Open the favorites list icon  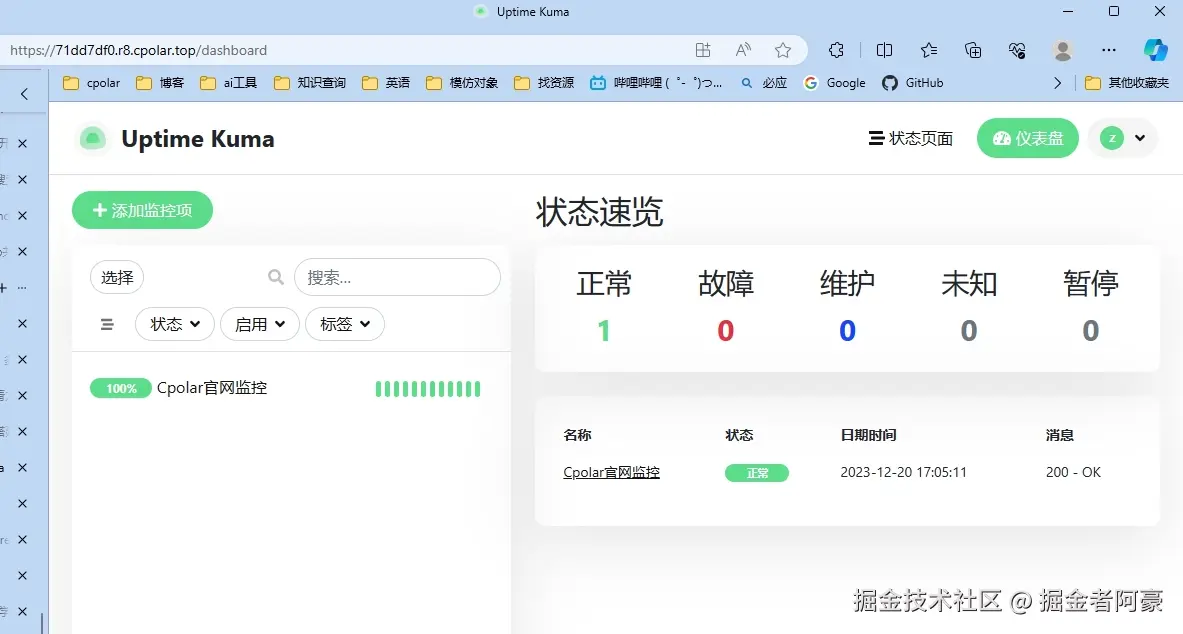929,51
